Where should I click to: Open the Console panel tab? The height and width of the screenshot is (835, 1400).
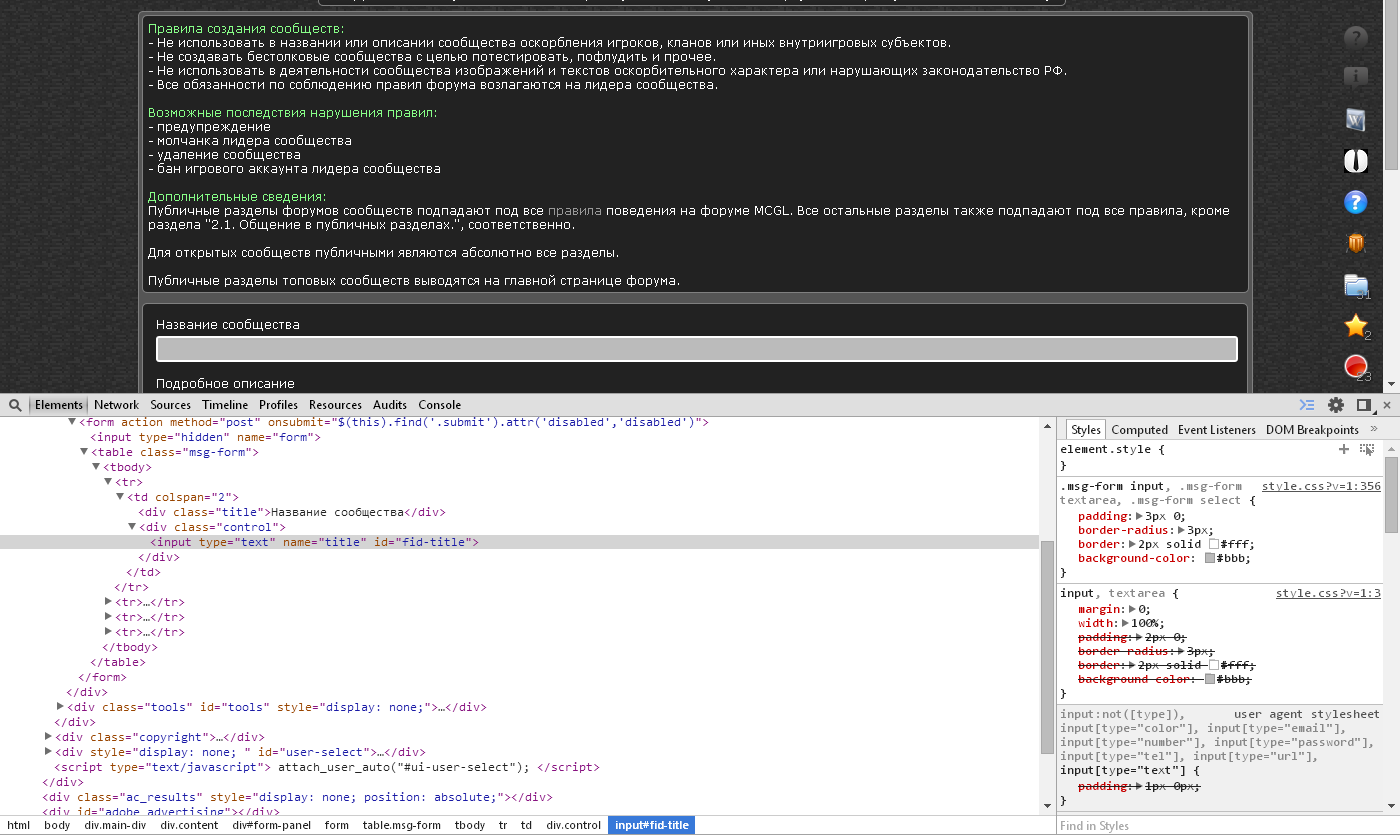coord(439,405)
